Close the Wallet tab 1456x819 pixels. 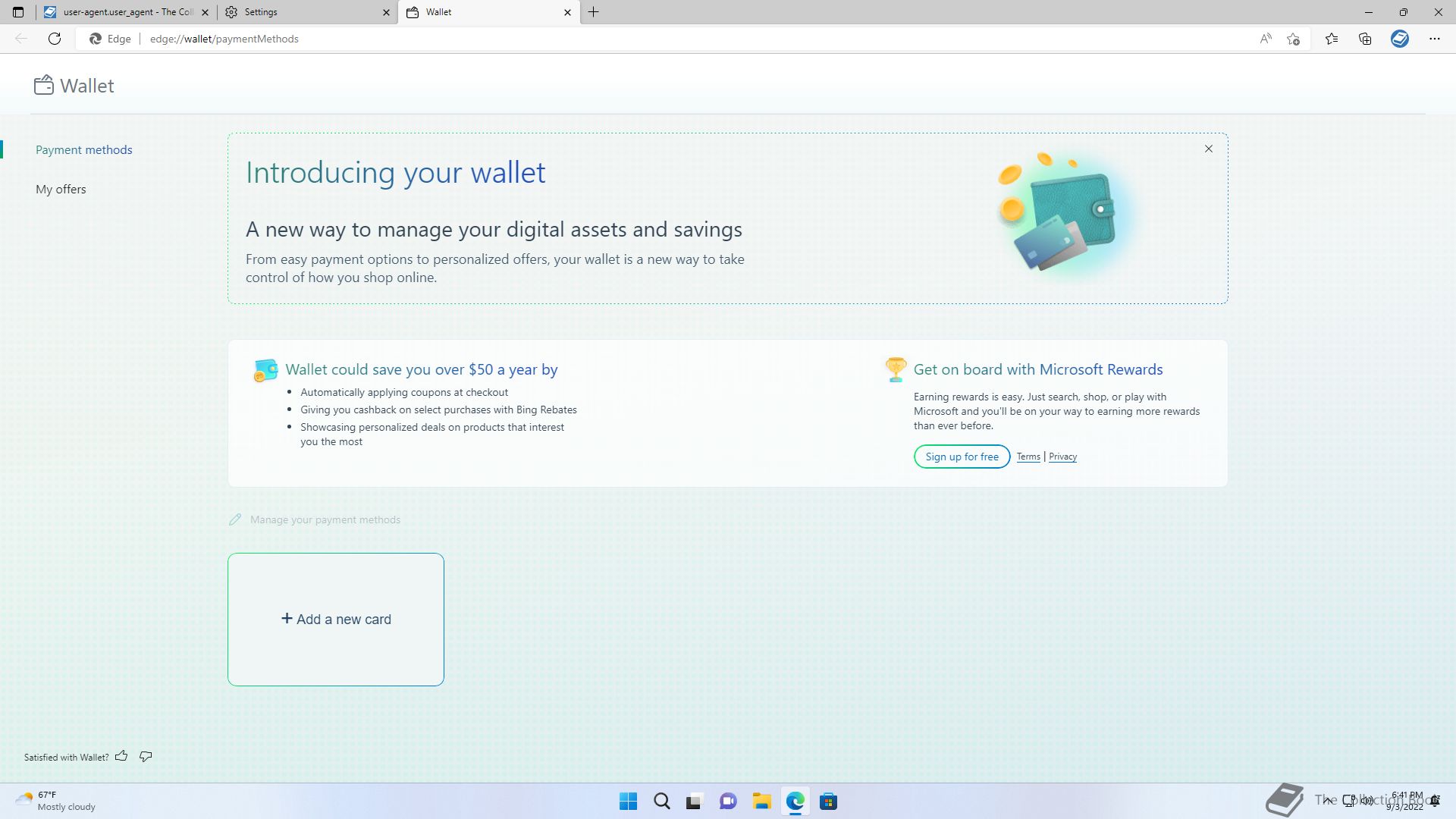tap(567, 12)
